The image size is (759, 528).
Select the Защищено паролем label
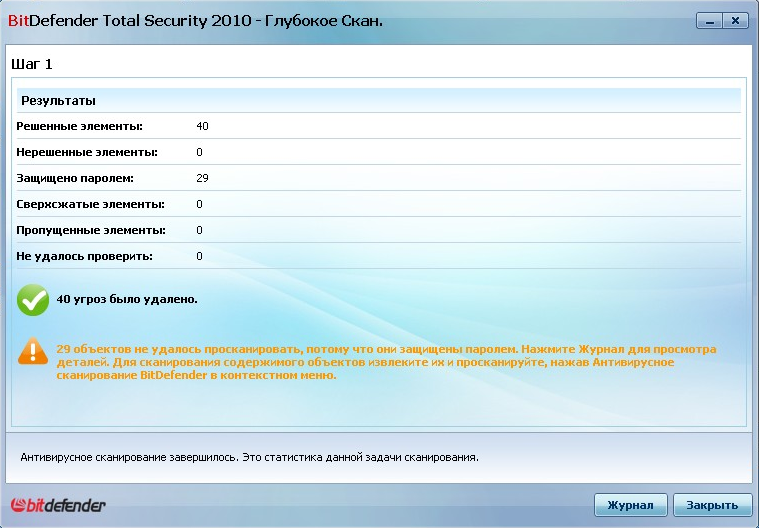75,178
